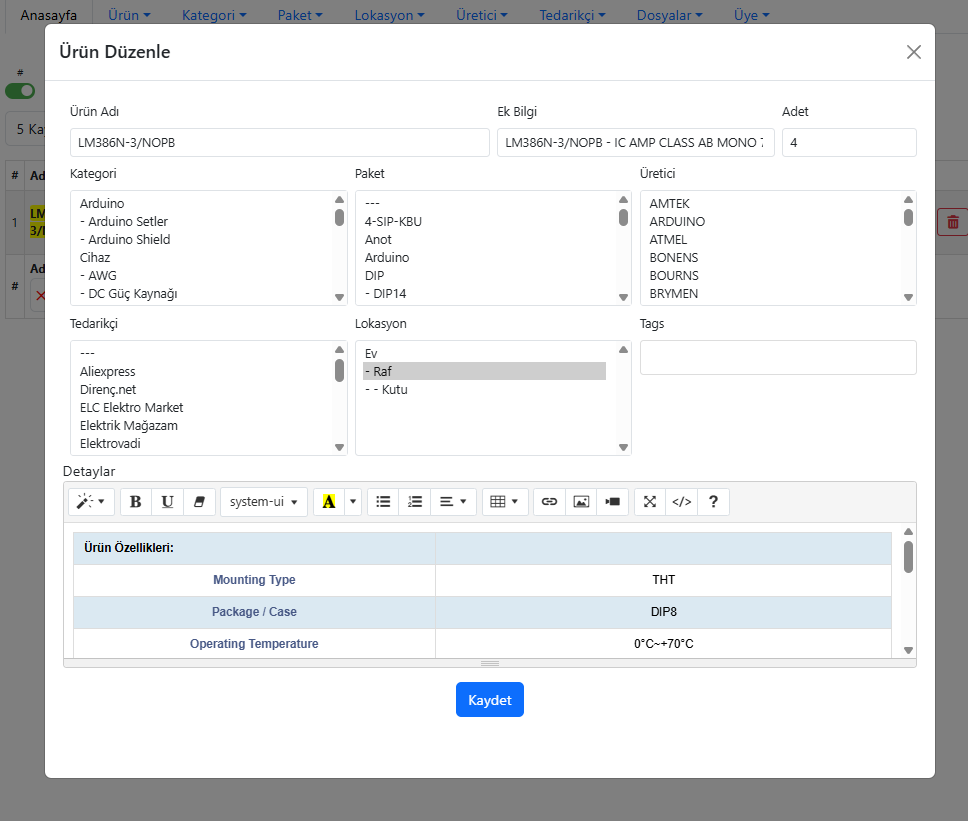Expand the table insert dropdown
This screenshot has width=968, height=821.
coord(505,502)
